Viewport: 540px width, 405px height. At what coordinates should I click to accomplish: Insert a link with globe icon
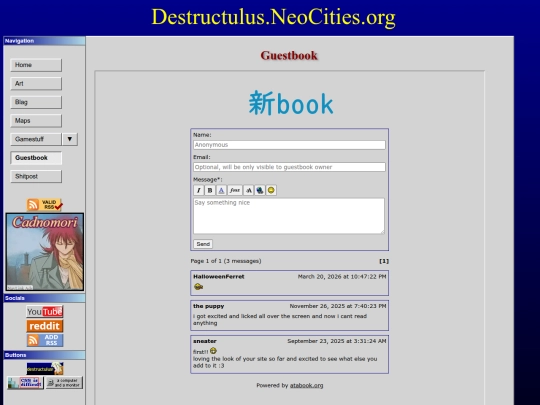click(x=260, y=190)
